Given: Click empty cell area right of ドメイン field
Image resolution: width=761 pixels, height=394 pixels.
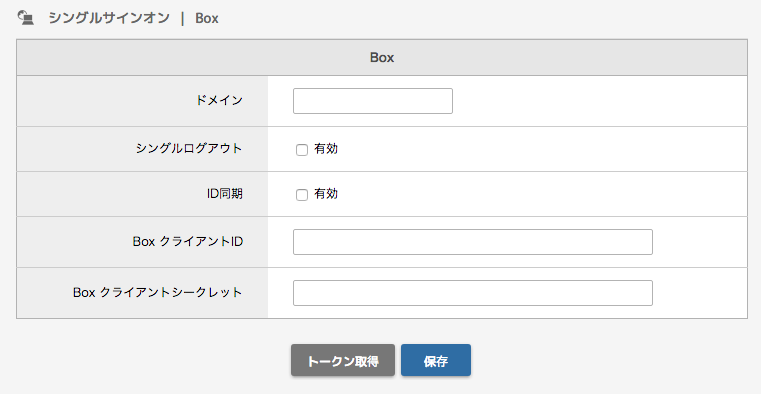Looking at the screenshot, I should coord(600,101).
